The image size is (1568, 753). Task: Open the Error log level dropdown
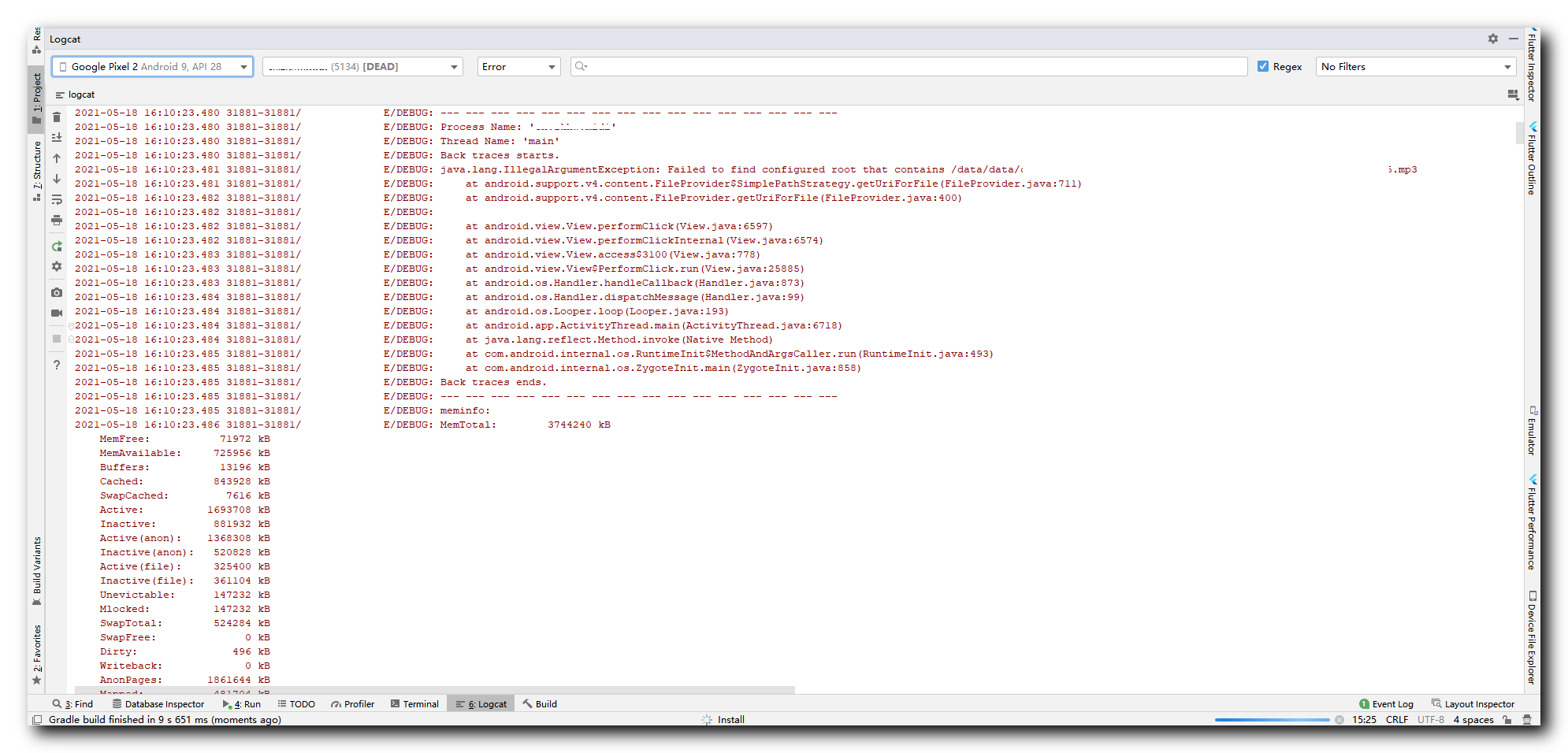(518, 67)
